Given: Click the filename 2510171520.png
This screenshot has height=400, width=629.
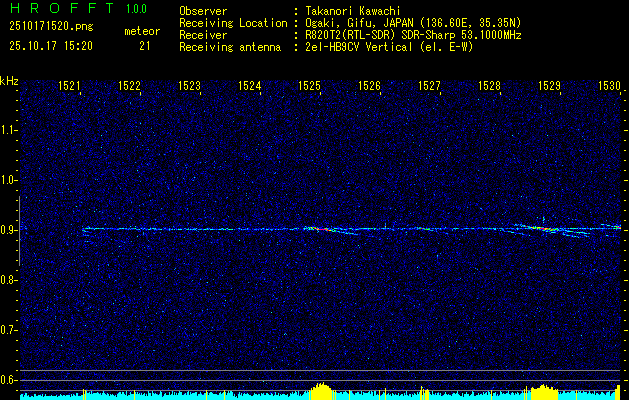Looking at the screenshot, I should [x=51, y=27].
